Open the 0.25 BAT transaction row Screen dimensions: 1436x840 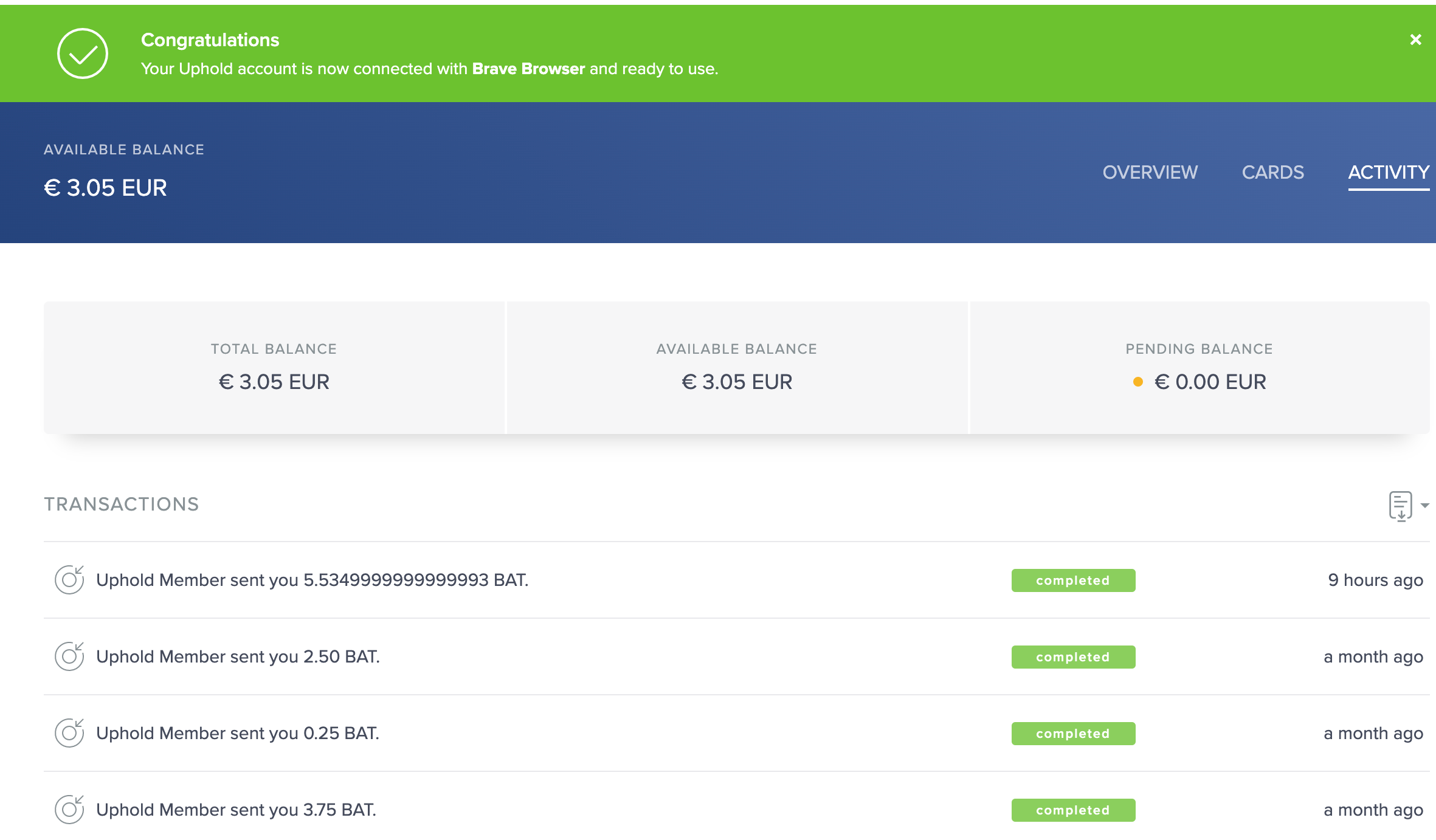point(238,733)
